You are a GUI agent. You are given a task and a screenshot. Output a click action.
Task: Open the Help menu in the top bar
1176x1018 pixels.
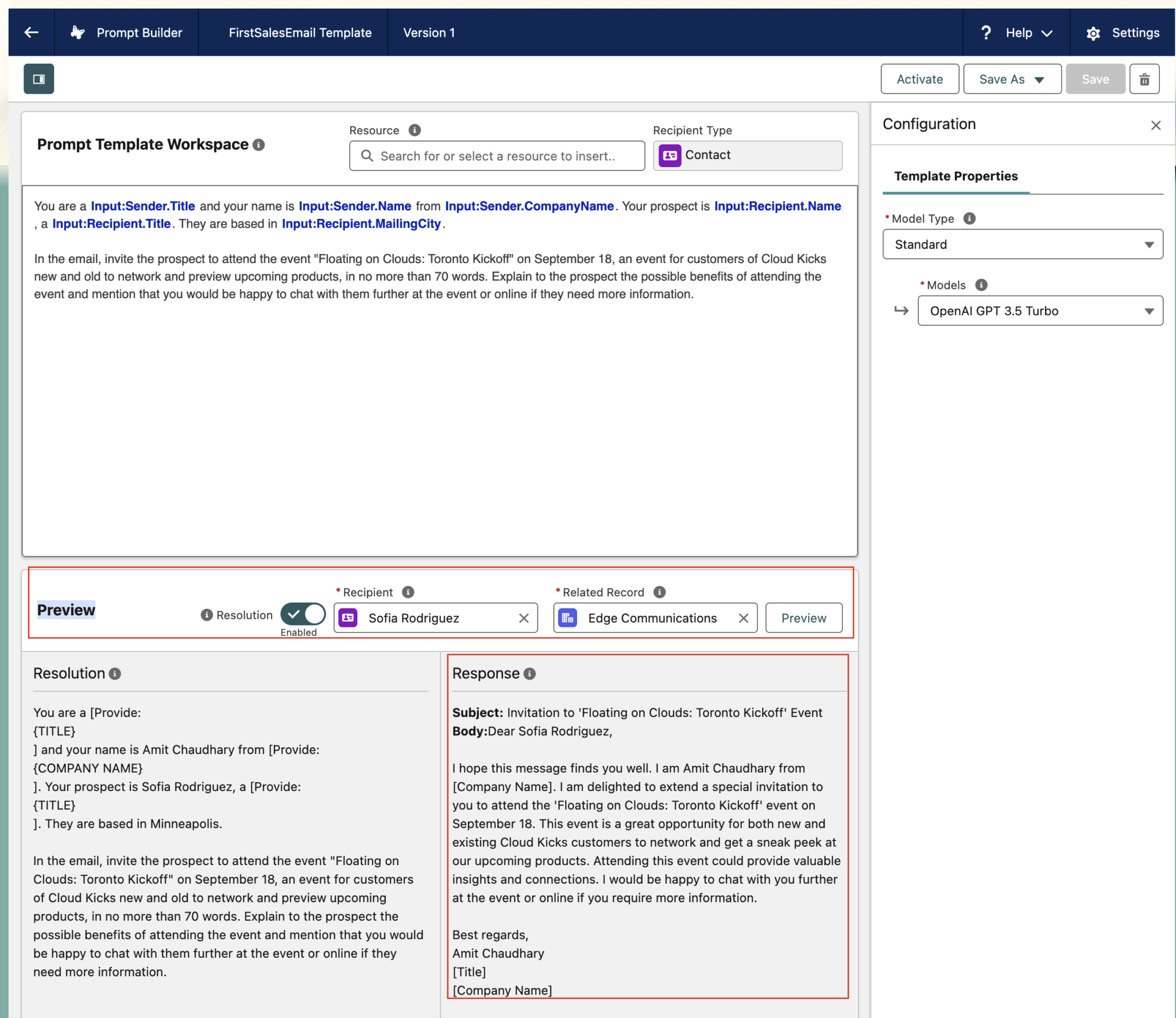1019,33
